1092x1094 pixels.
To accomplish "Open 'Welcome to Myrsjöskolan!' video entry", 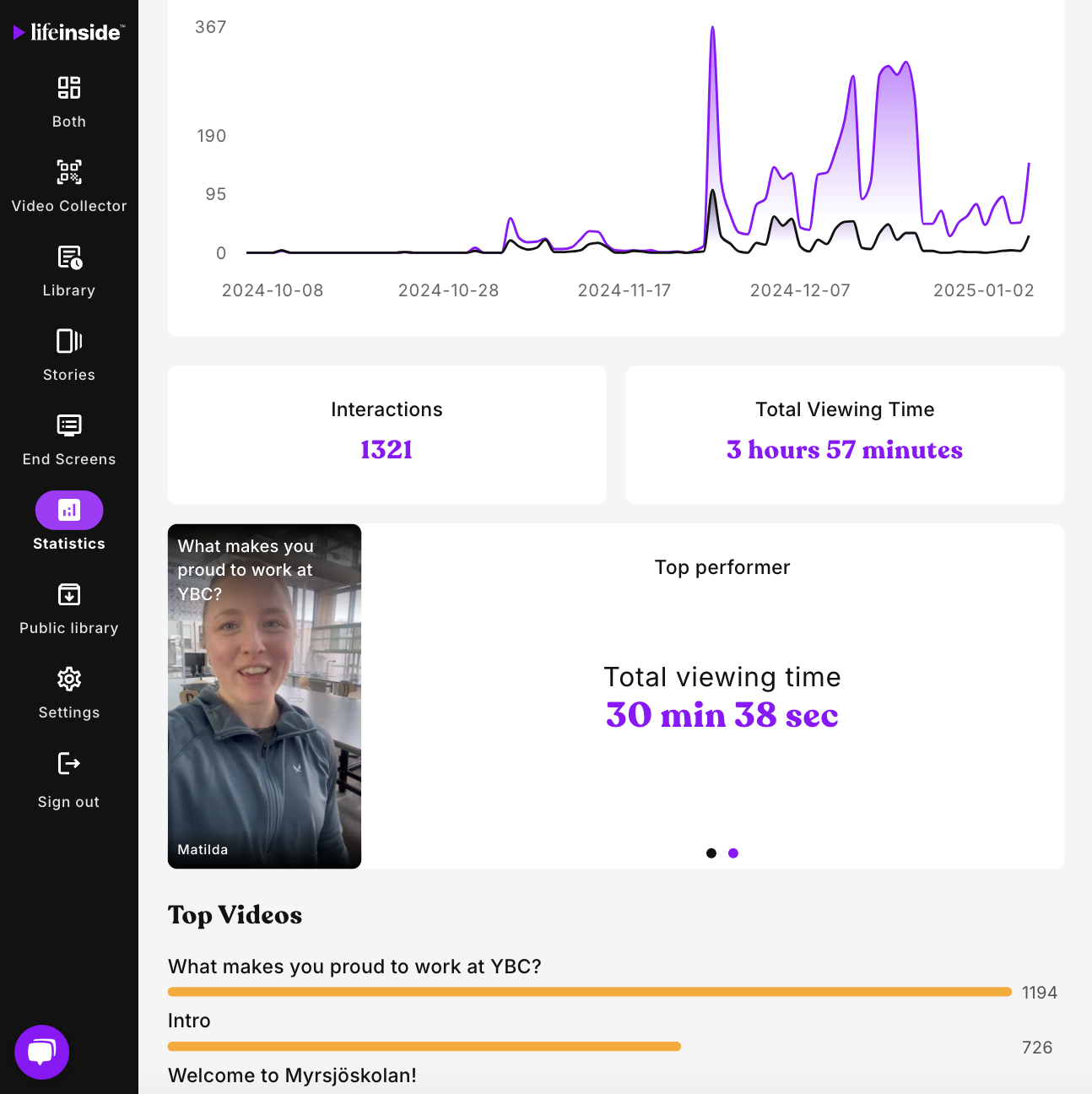I will [292, 1075].
